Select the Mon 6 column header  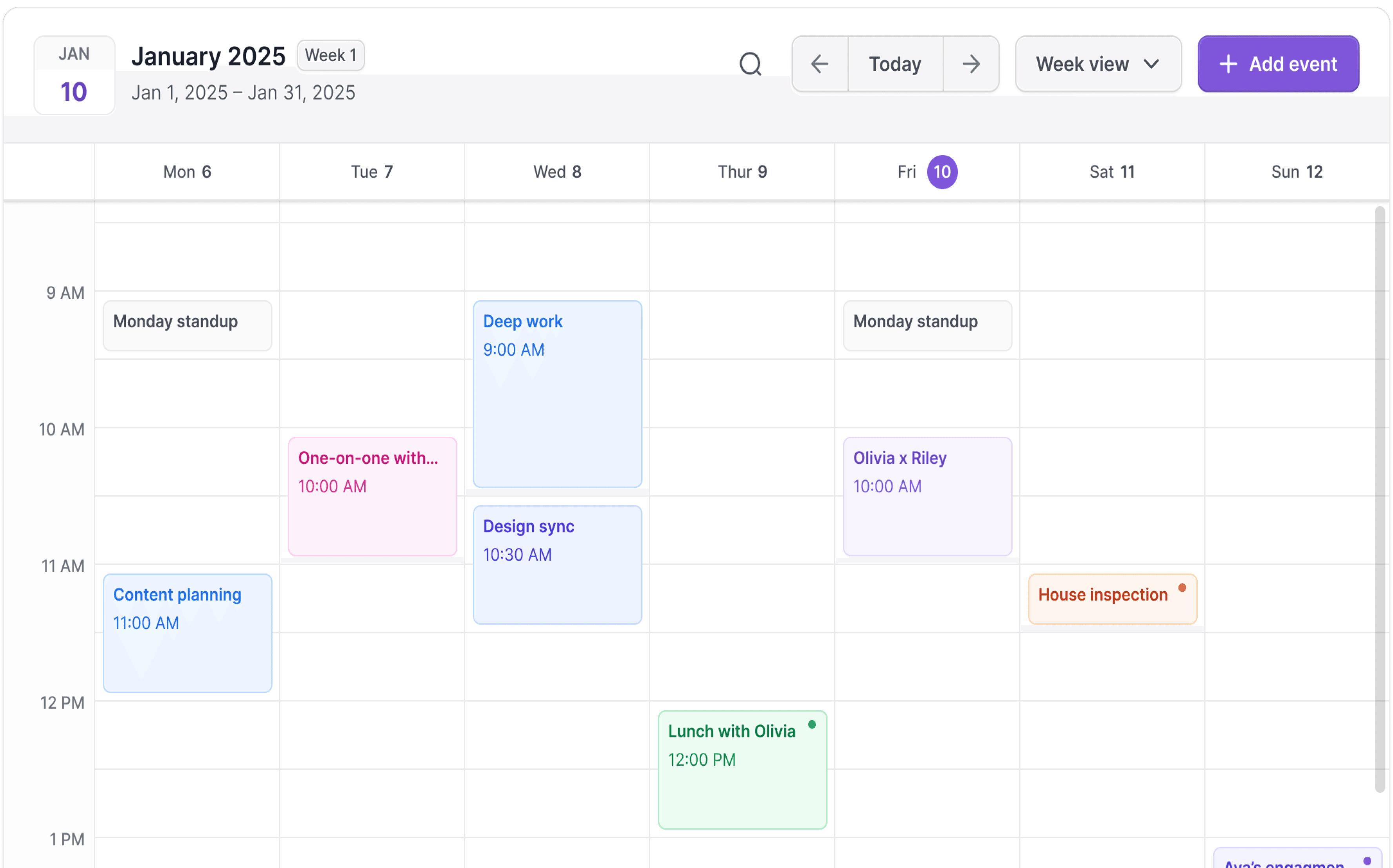pyautogui.click(x=187, y=172)
